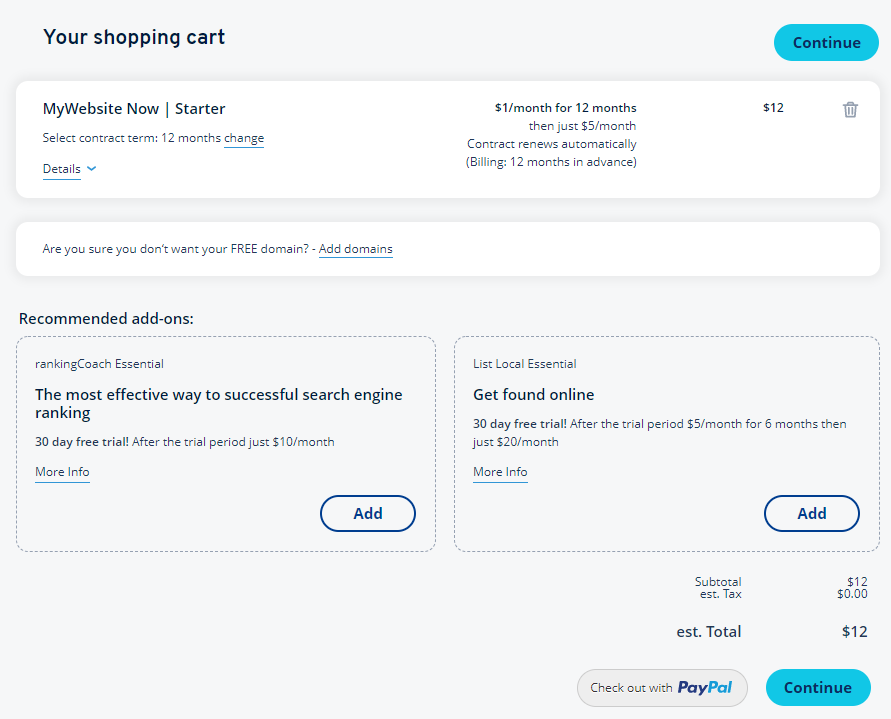
Task: Add the rankingCoach Essential add-on
Action: [368, 513]
